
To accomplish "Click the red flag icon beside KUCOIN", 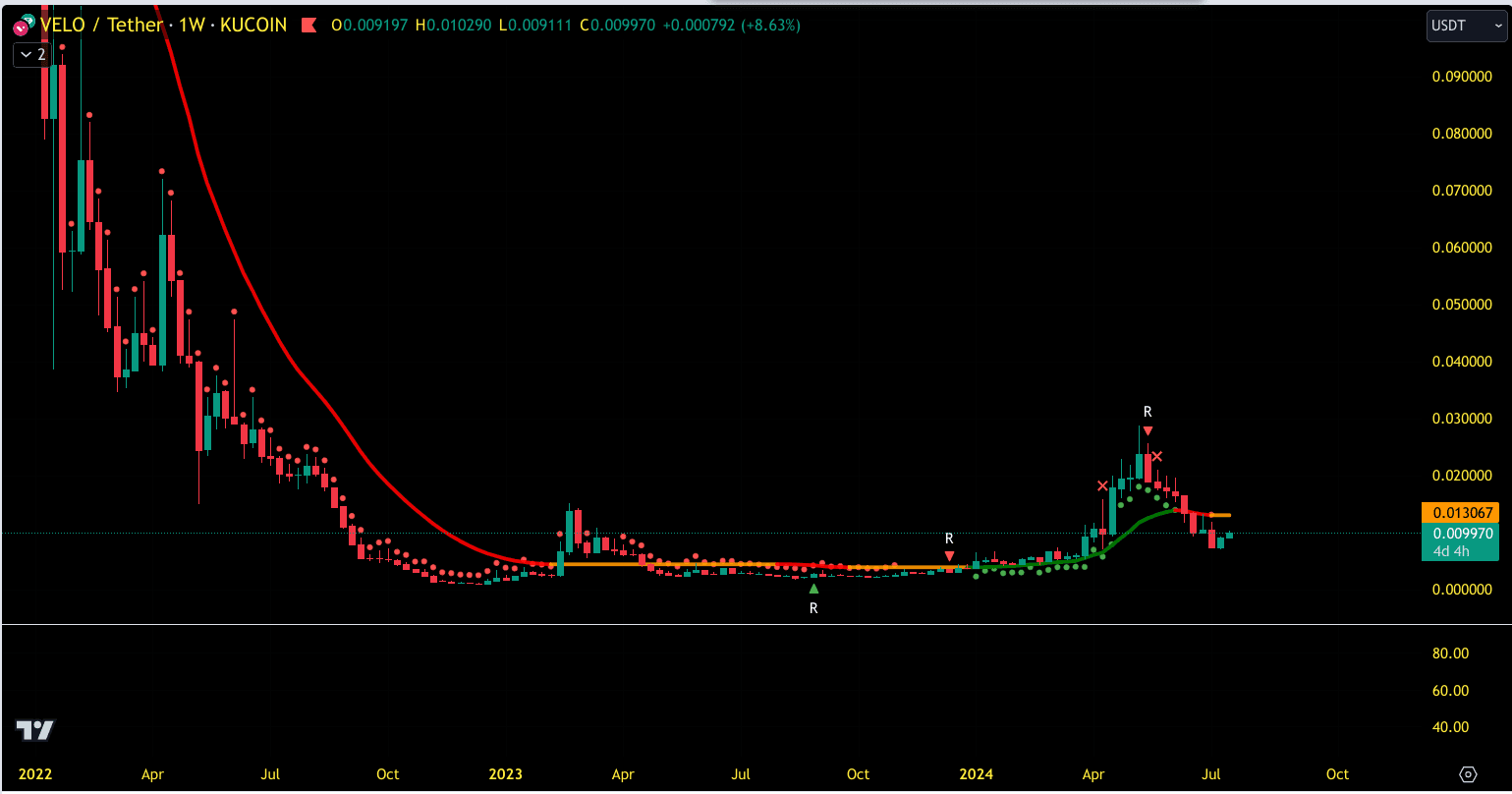I will (308, 26).
